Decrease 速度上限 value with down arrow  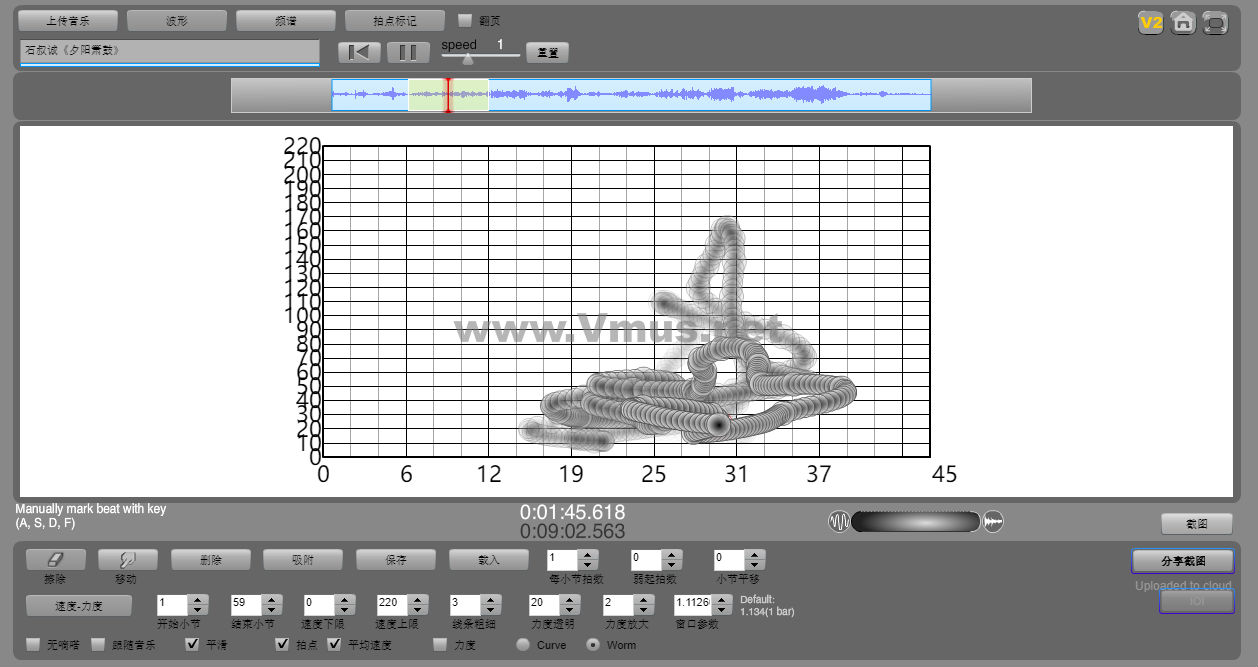pyautogui.click(x=418, y=610)
